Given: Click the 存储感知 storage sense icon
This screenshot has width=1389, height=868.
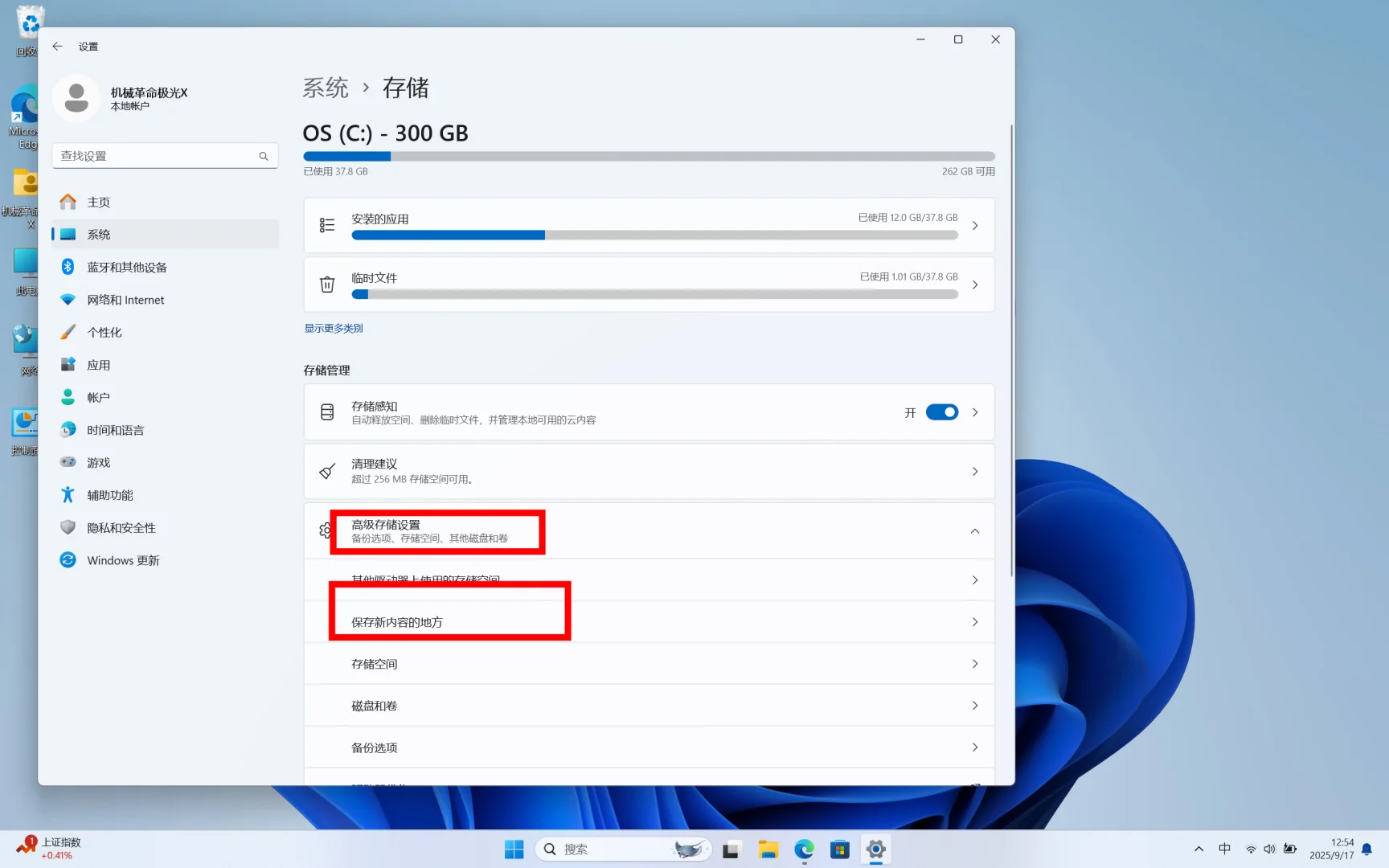Looking at the screenshot, I should click(326, 411).
